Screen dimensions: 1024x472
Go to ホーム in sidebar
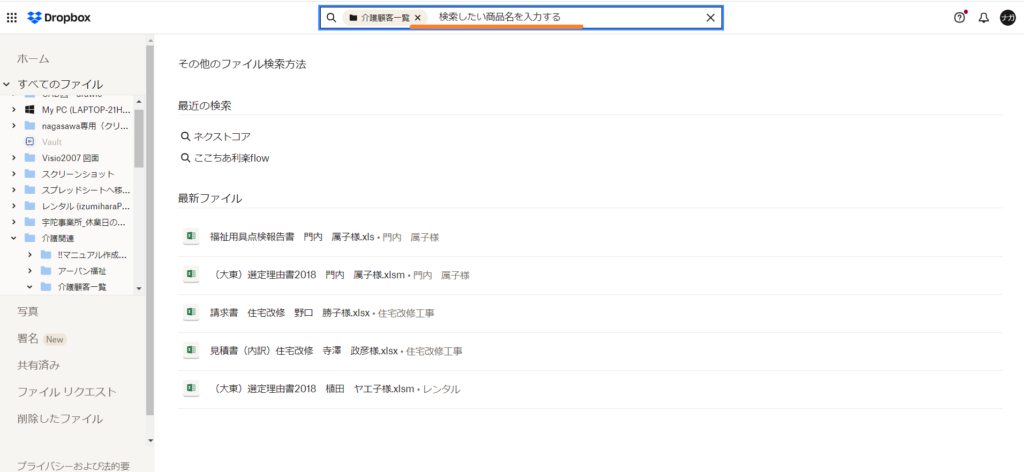click(x=33, y=59)
